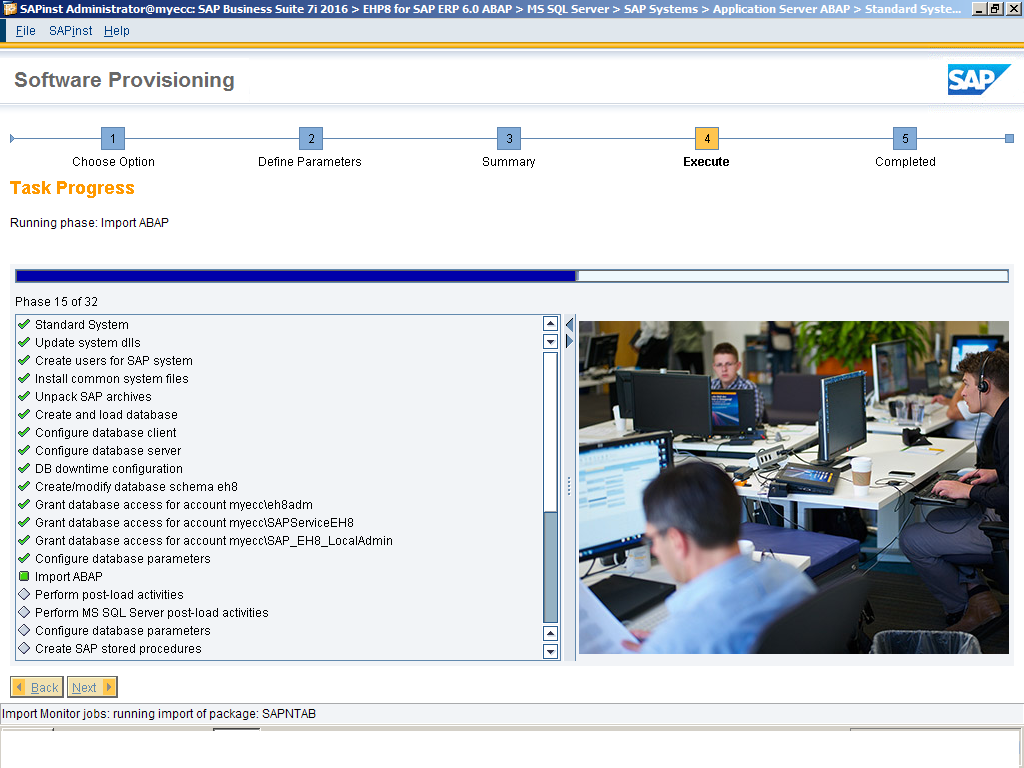
Task: Click the pending diamond beside Perform post-load activities
Action: point(24,594)
